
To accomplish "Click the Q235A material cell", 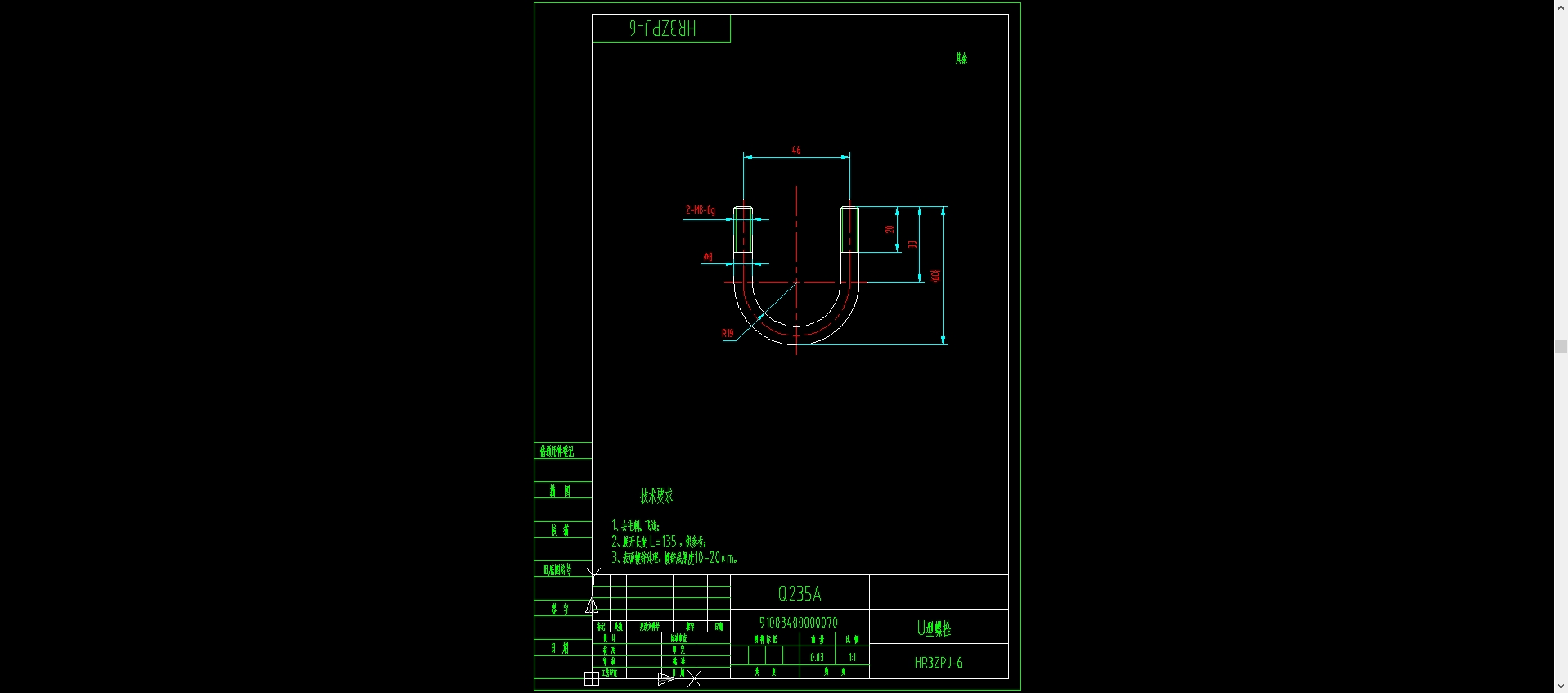I will (x=800, y=593).
